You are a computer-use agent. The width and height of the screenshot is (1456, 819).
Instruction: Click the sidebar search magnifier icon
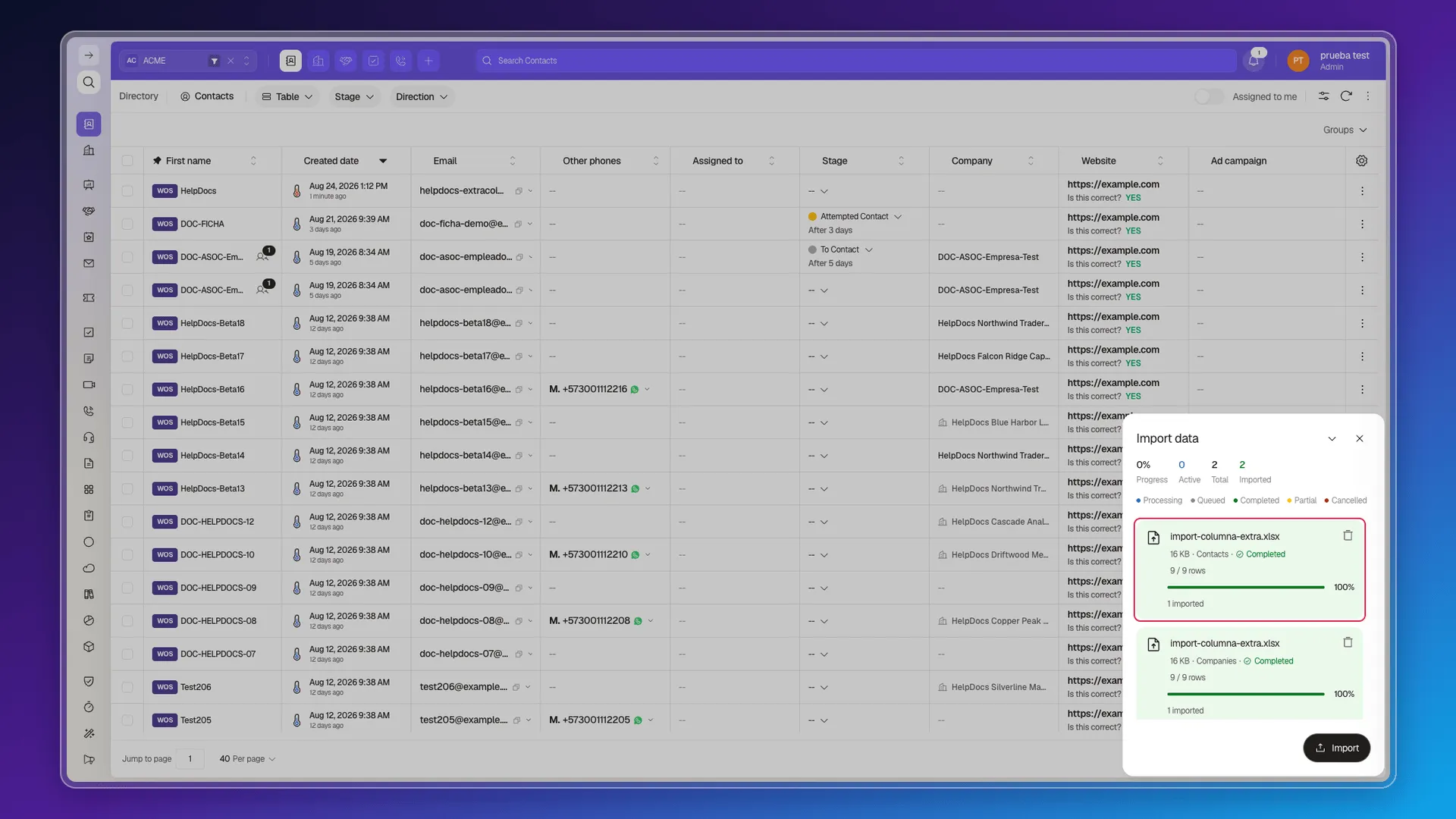pyautogui.click(x=89, y=82)
